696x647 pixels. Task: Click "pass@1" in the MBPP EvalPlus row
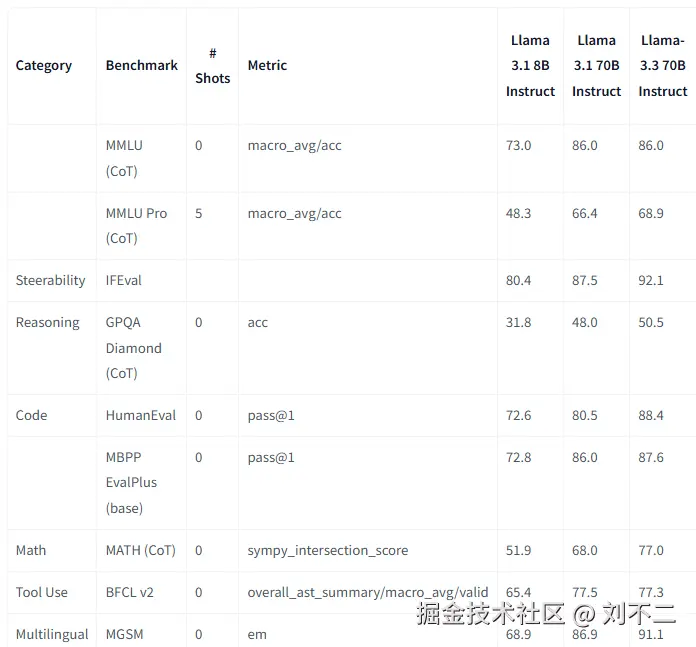pos(271,458)
